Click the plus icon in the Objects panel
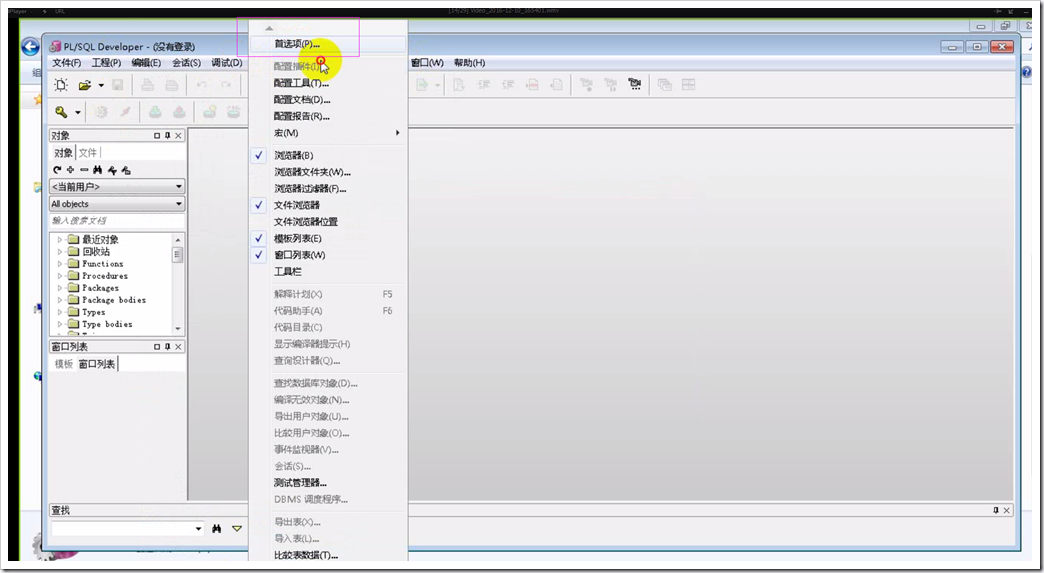 tap(71, 170)
